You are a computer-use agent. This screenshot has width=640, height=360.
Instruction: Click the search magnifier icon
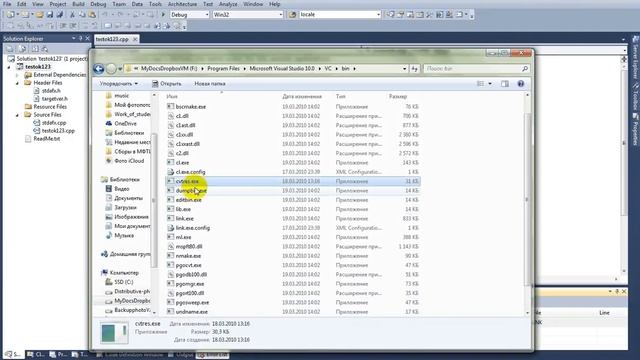(x=525, y=69)
